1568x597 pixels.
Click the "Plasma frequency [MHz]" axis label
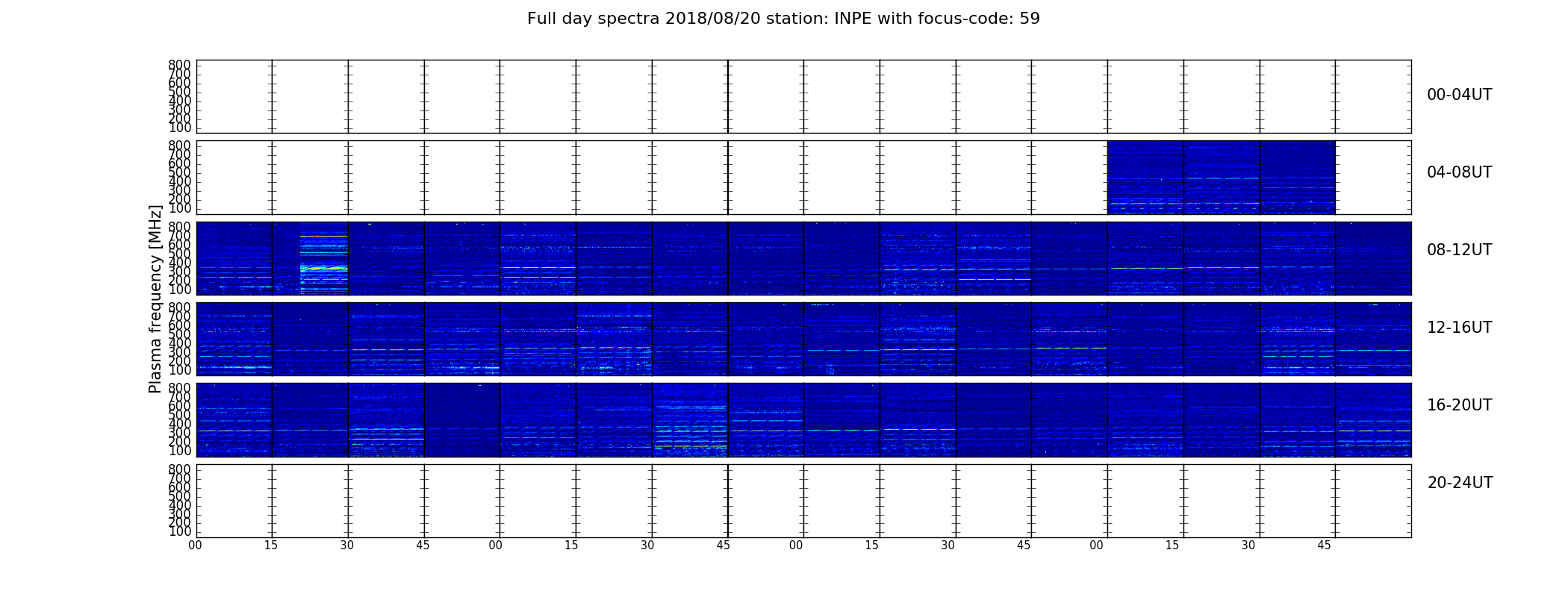point(155,298)
